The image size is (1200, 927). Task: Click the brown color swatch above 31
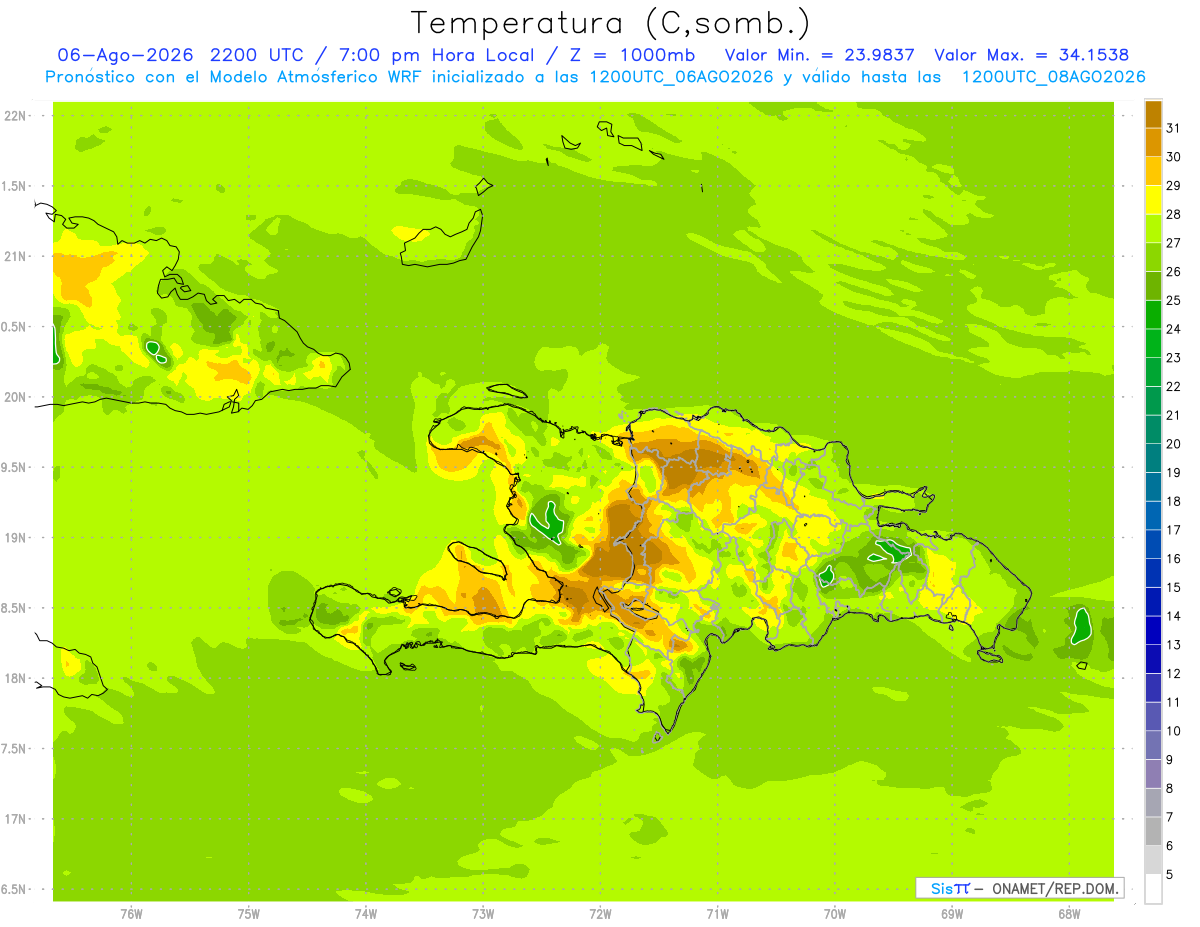(1153, 114)
